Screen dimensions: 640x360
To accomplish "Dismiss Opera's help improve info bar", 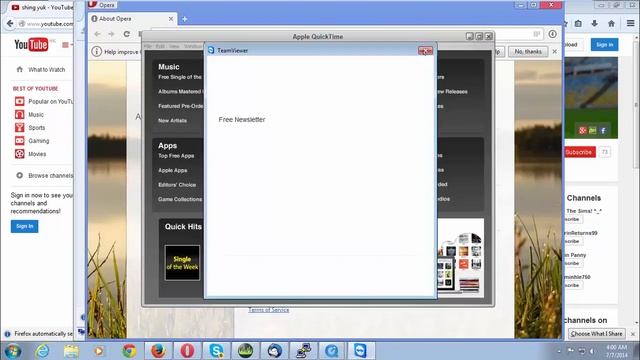I will tap(554, 51).
